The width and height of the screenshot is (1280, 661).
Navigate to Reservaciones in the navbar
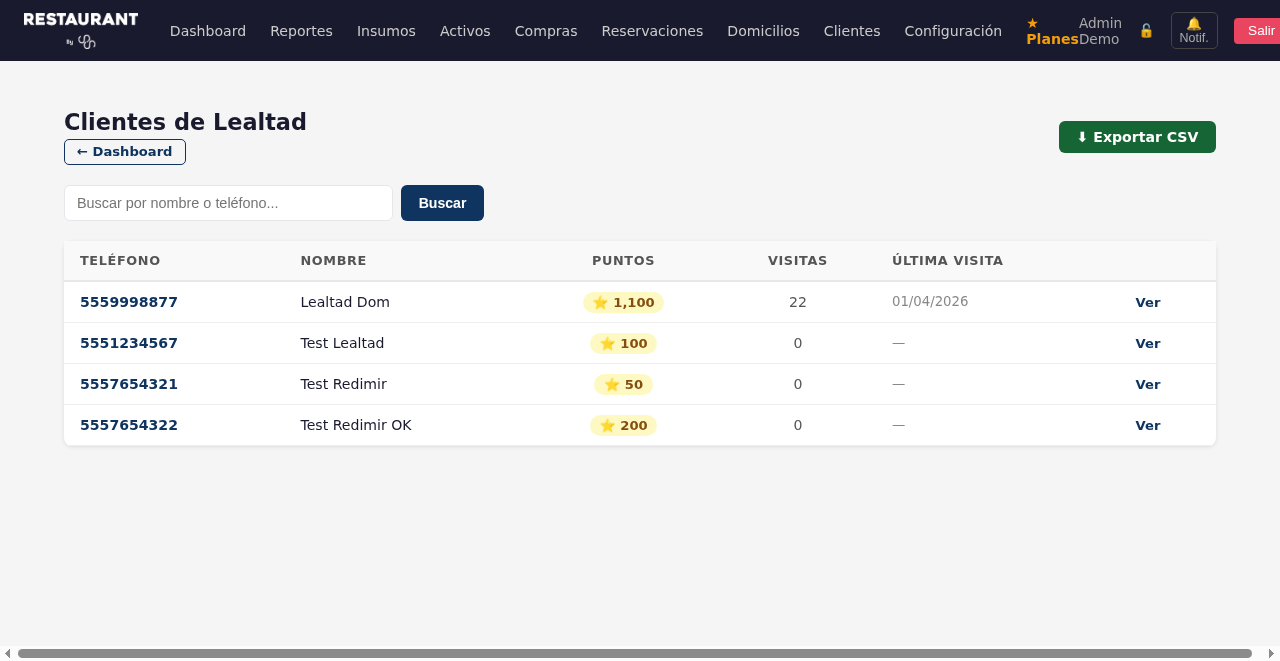click(x=652, y=31)
